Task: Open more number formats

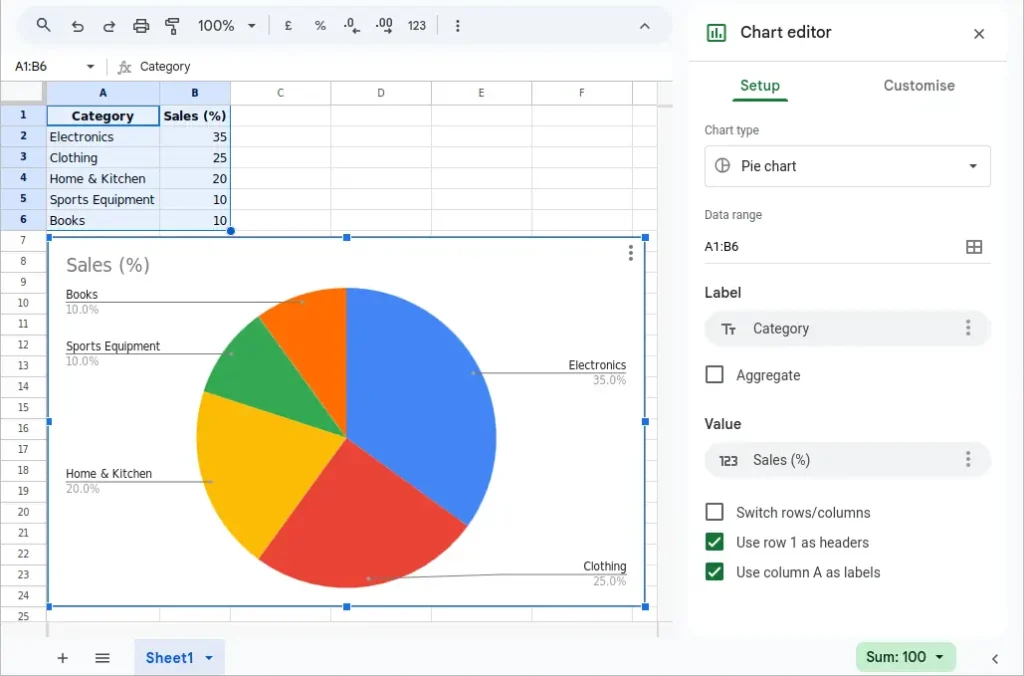Action: pos(416,26)
